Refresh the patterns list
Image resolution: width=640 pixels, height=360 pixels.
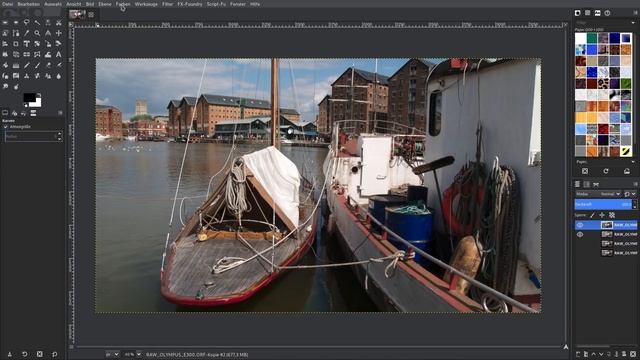click(x=606, y=171)
